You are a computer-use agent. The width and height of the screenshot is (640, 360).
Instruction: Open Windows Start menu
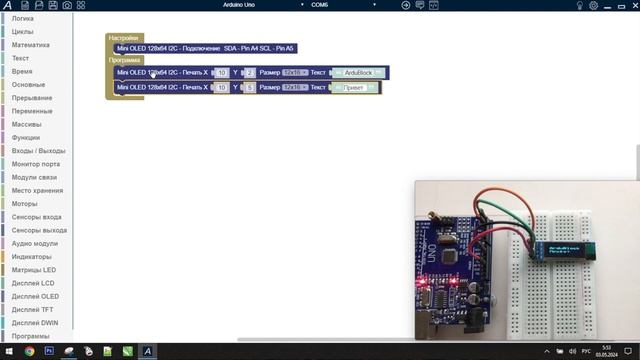point(9,351)
